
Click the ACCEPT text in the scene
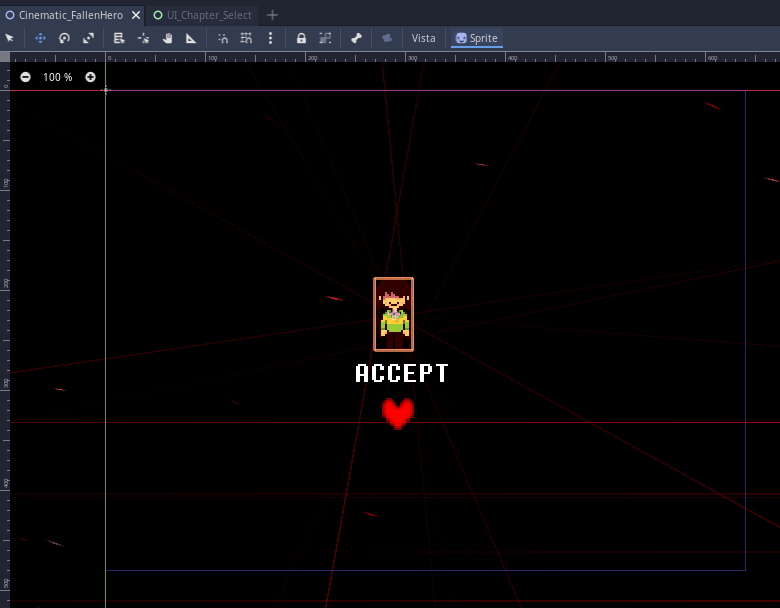click(401, 373)
